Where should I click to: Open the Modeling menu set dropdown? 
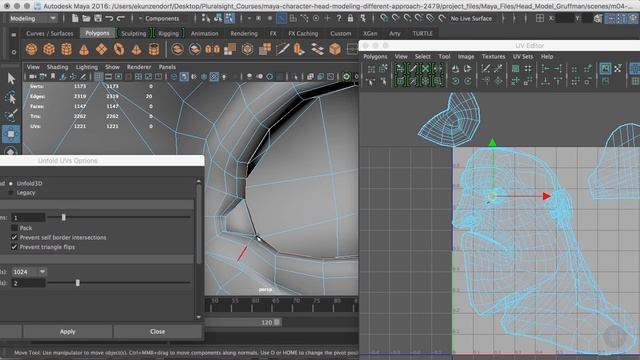[x=33, y=18]
